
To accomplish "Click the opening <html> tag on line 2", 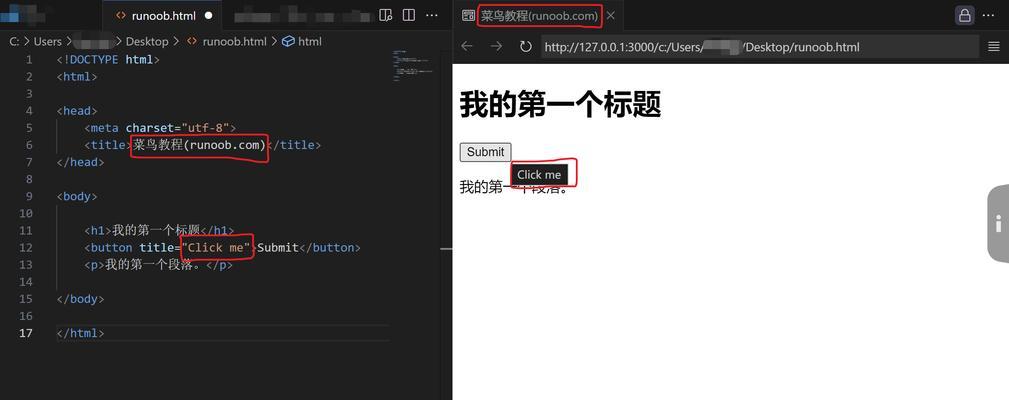I will (x=77, y=77).
